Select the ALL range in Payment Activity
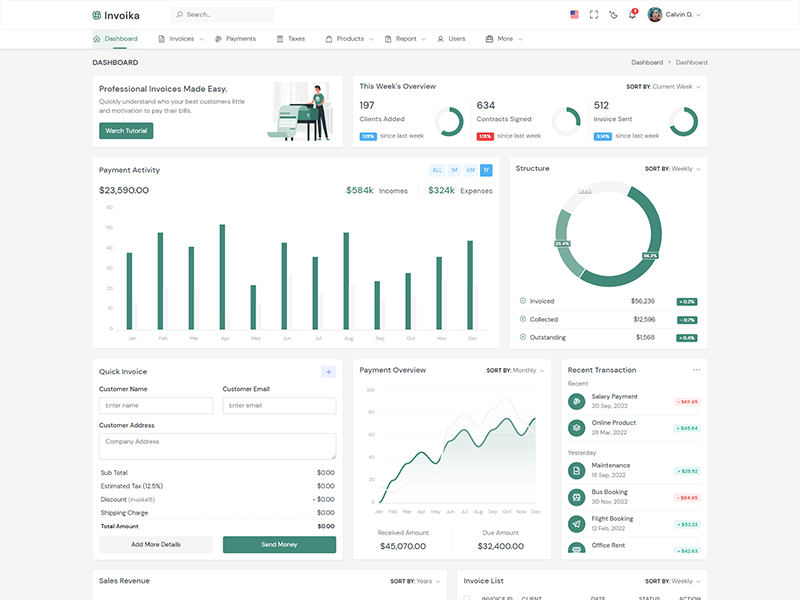 point(437,170)
